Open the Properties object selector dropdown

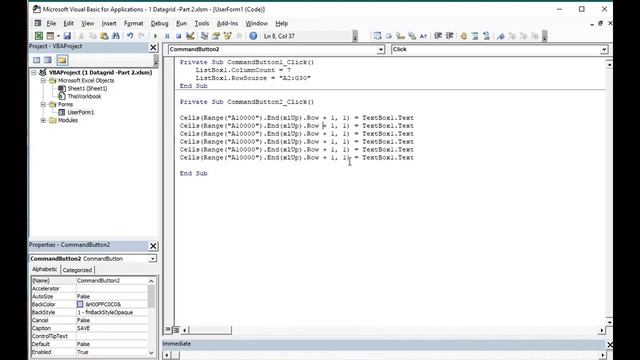coord(152,259)
